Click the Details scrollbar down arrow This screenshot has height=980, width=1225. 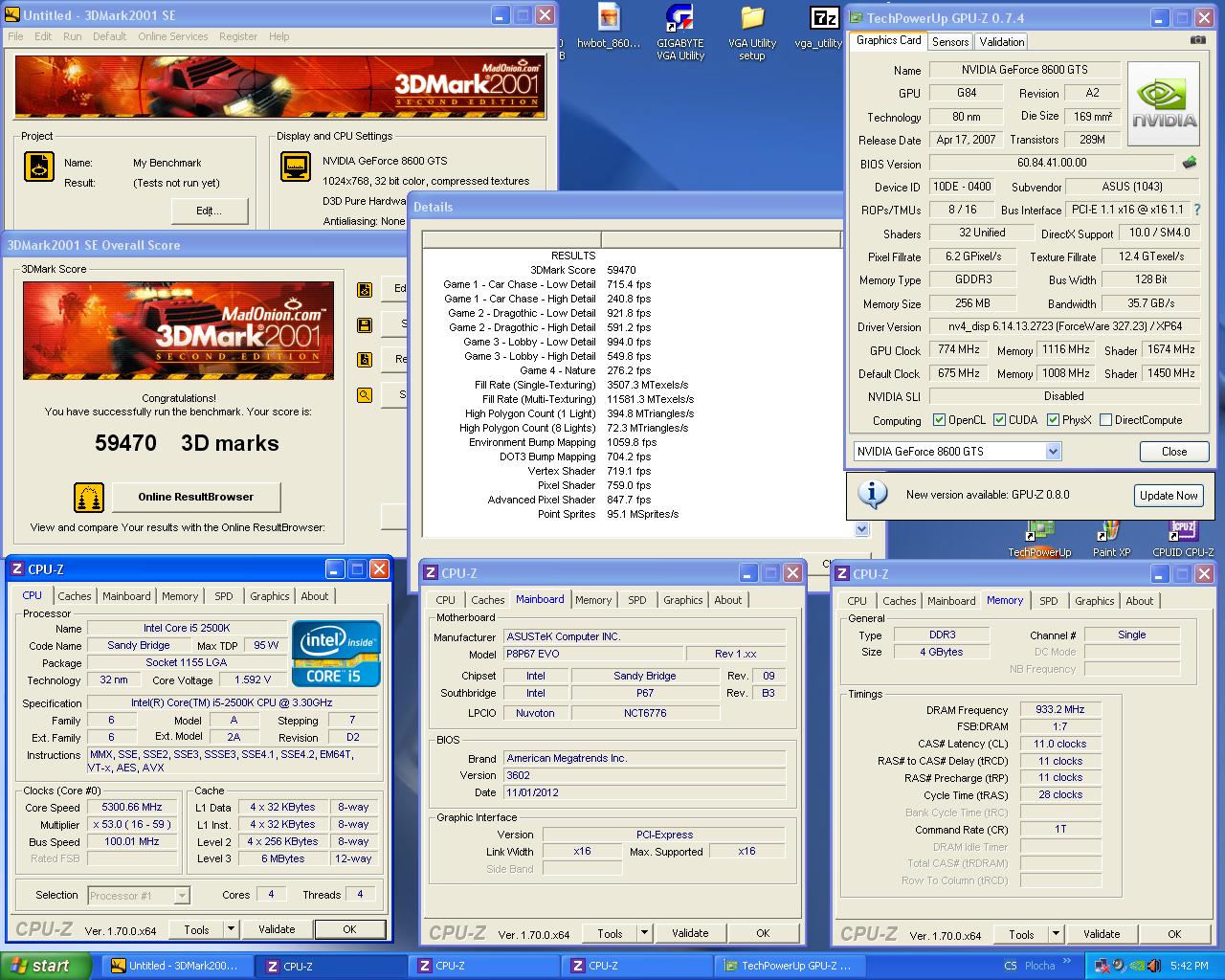(861, 529)
